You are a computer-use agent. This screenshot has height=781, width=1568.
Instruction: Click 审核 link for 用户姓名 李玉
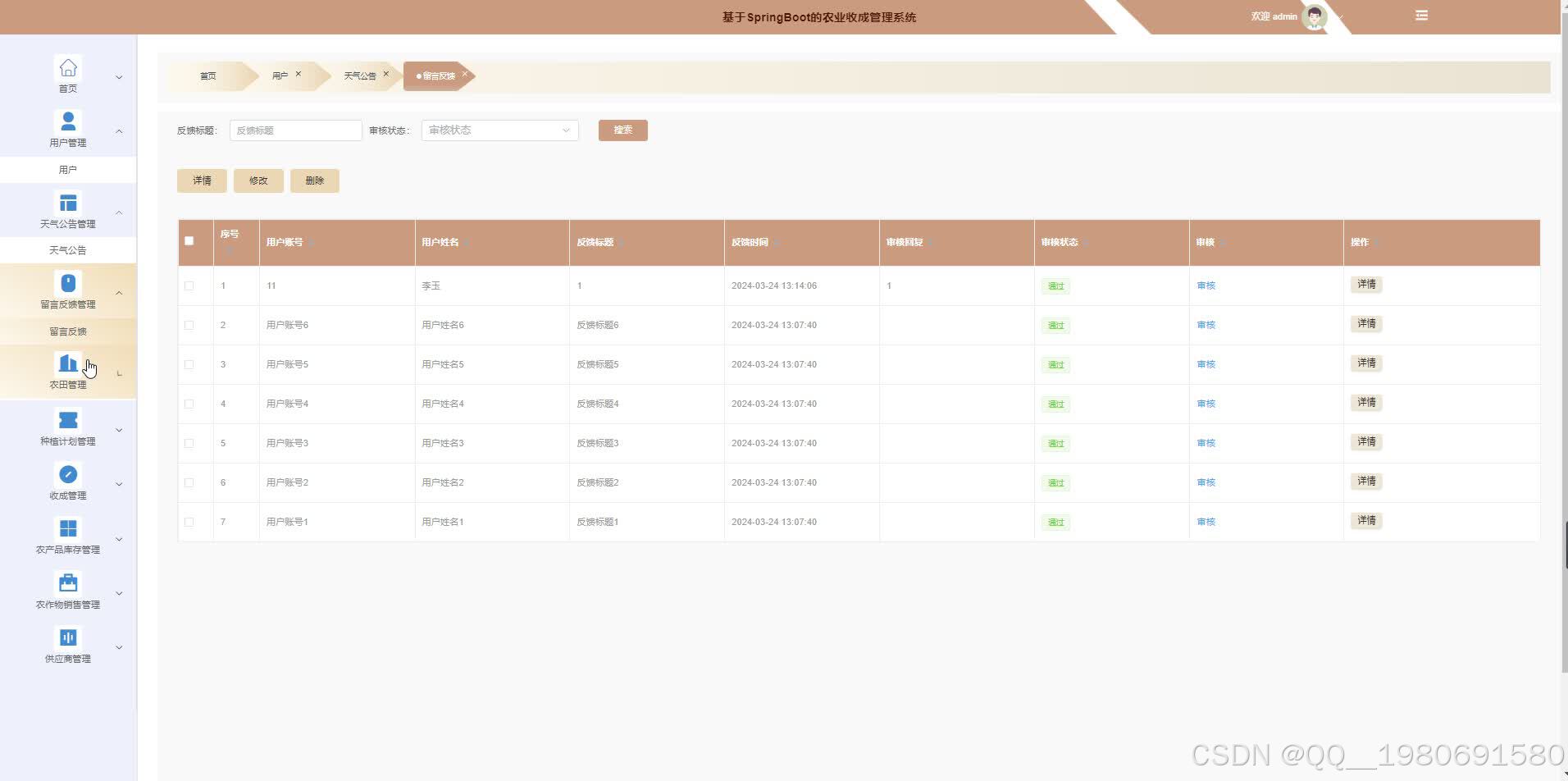1206,285
